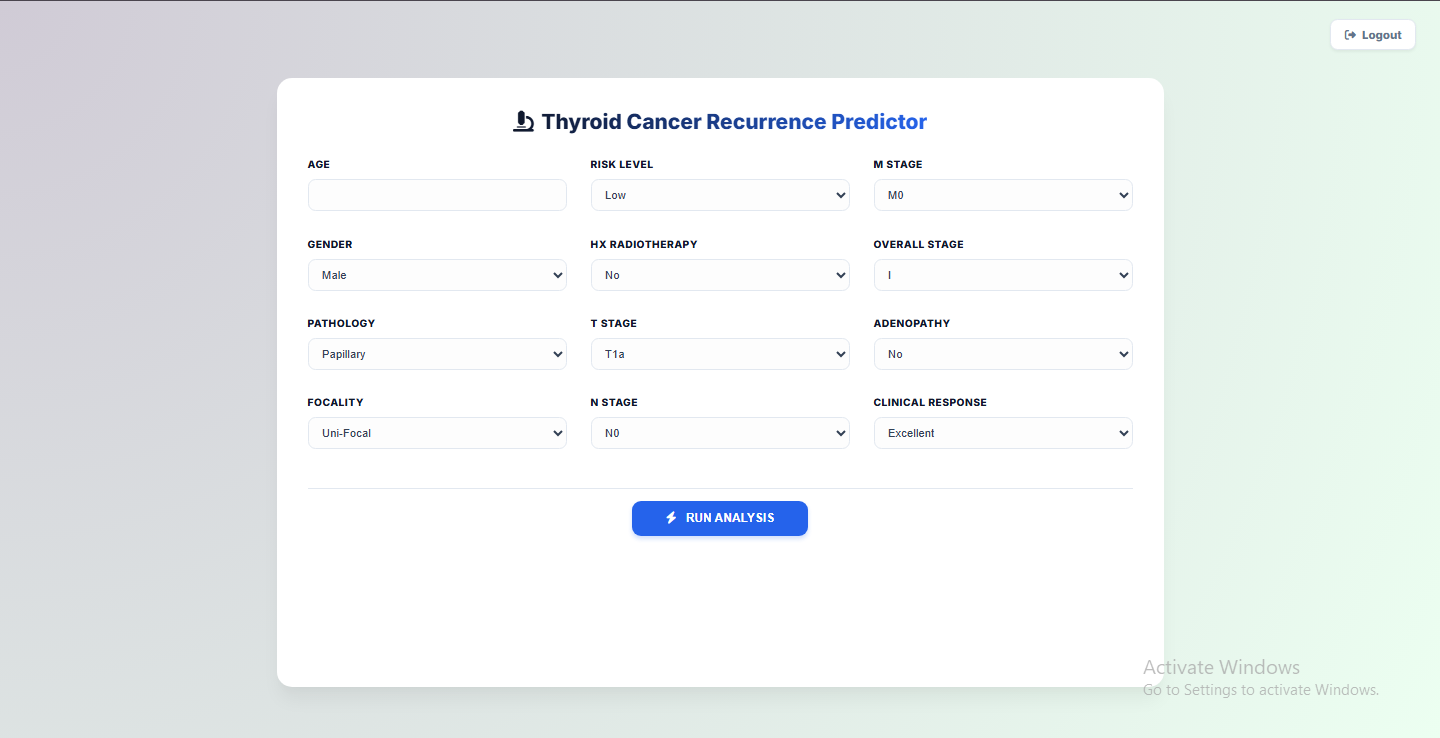
Task: Open the Adenopathy dropdown
Action: [1003, 354]
